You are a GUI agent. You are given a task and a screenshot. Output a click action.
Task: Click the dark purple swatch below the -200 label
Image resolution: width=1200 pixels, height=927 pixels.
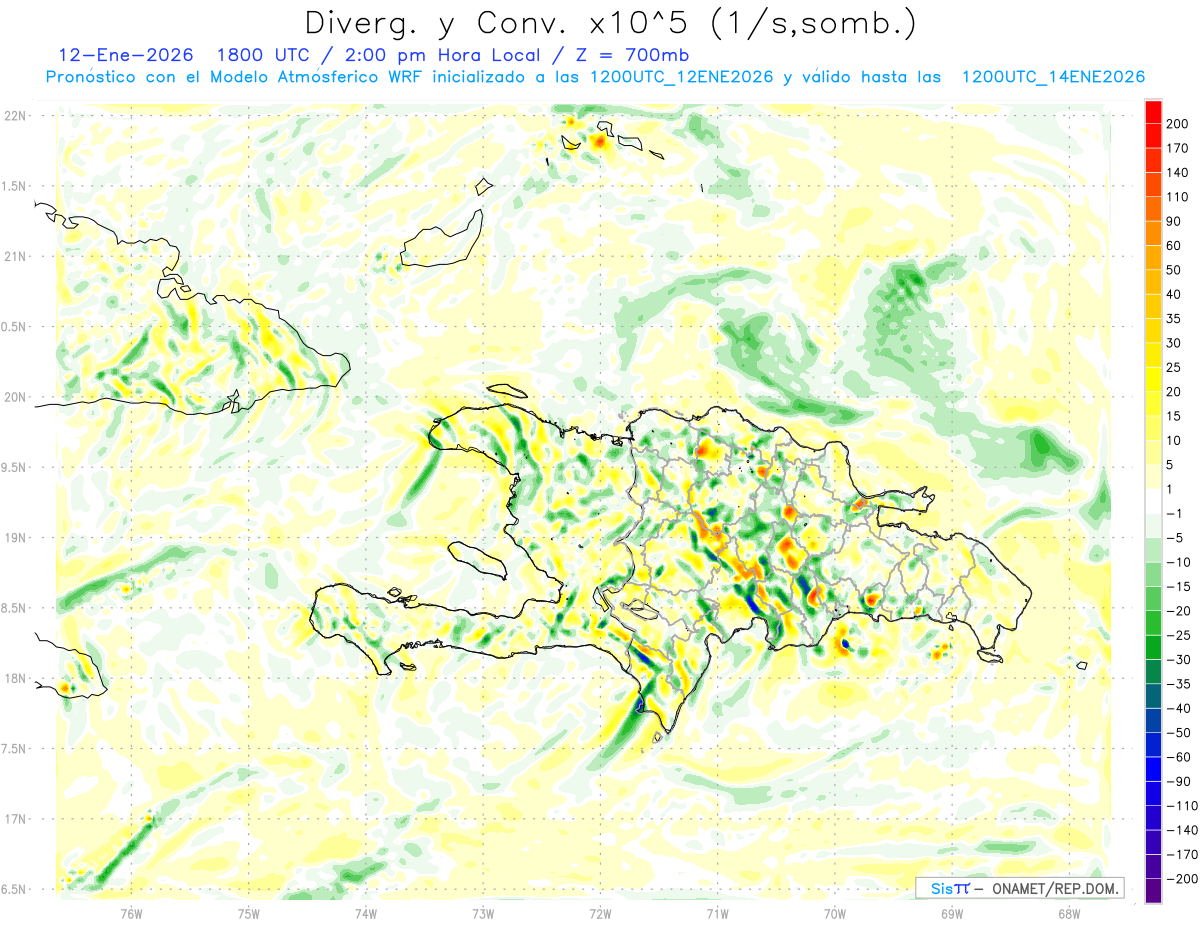(x=1153, y=890)
